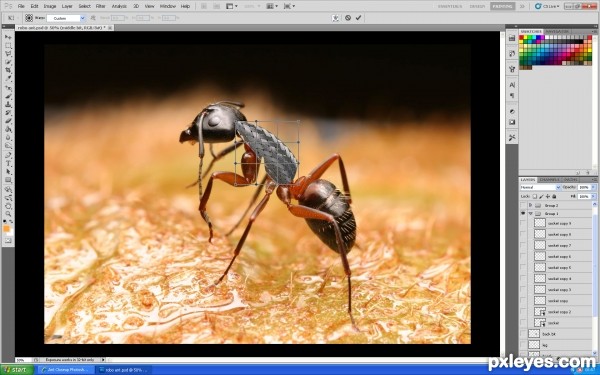Select the Lasso tool

coord(8,54)
